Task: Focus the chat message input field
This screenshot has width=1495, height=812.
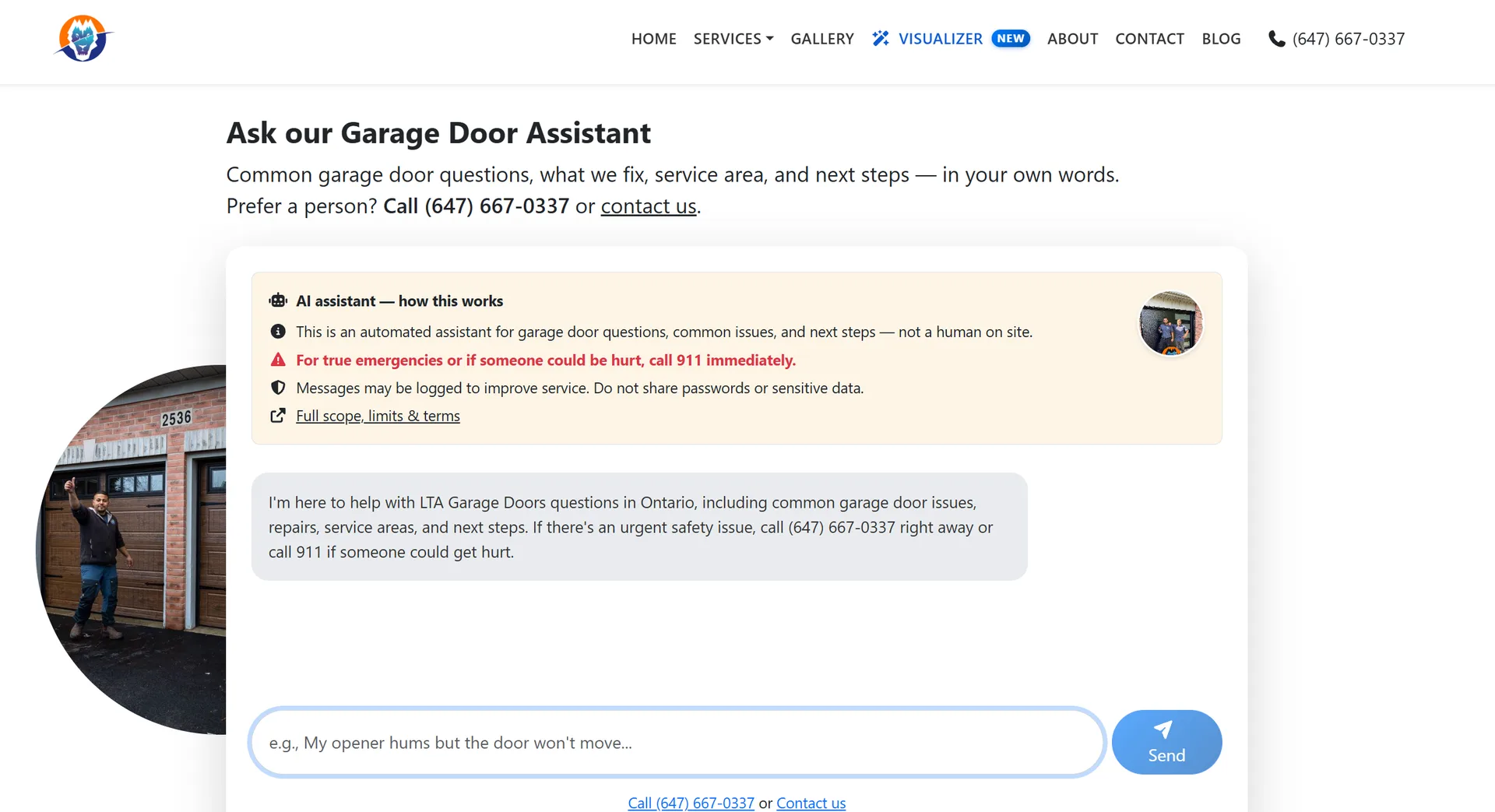Action: (677, 742)
